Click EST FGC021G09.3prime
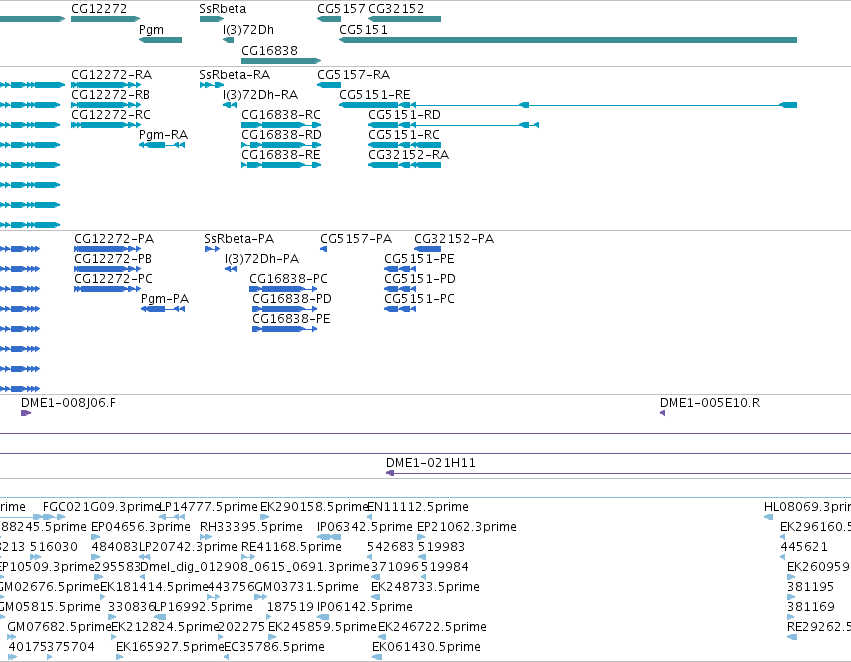The width and height of the screenshot is (851, 662). [x=54, y=517]
